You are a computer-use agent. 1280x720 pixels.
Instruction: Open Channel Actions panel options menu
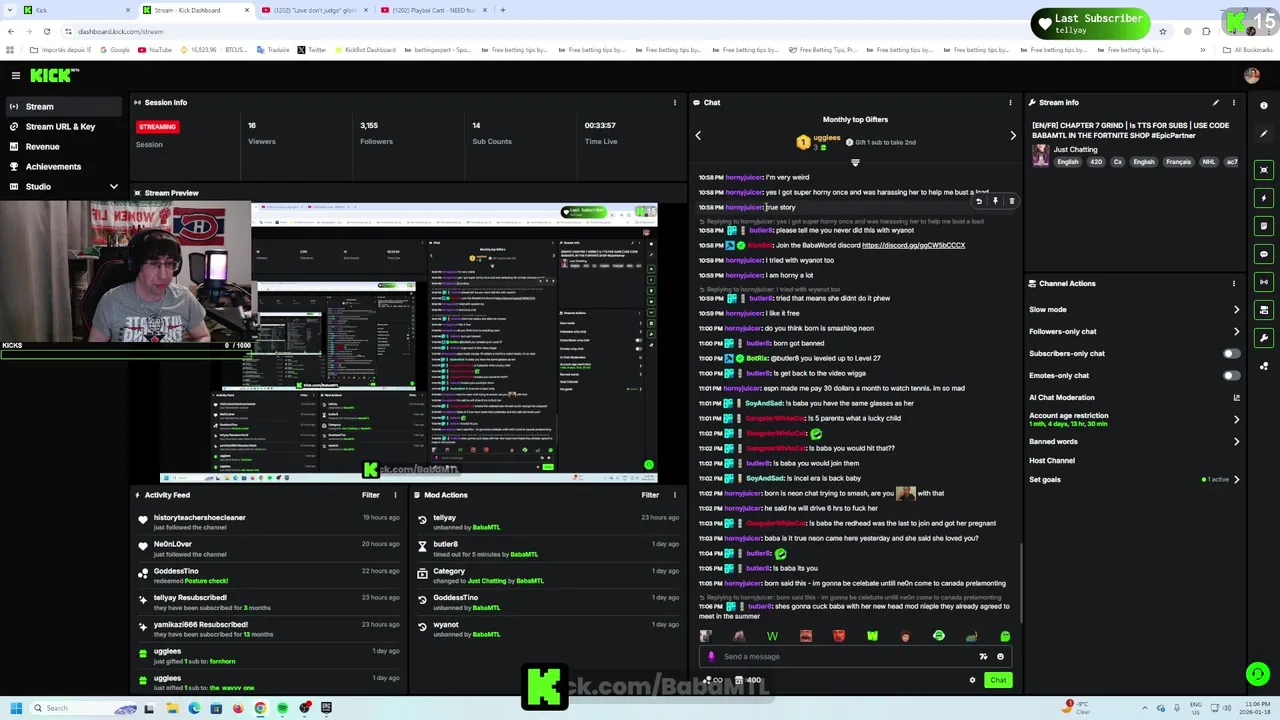click(1233, 283)
